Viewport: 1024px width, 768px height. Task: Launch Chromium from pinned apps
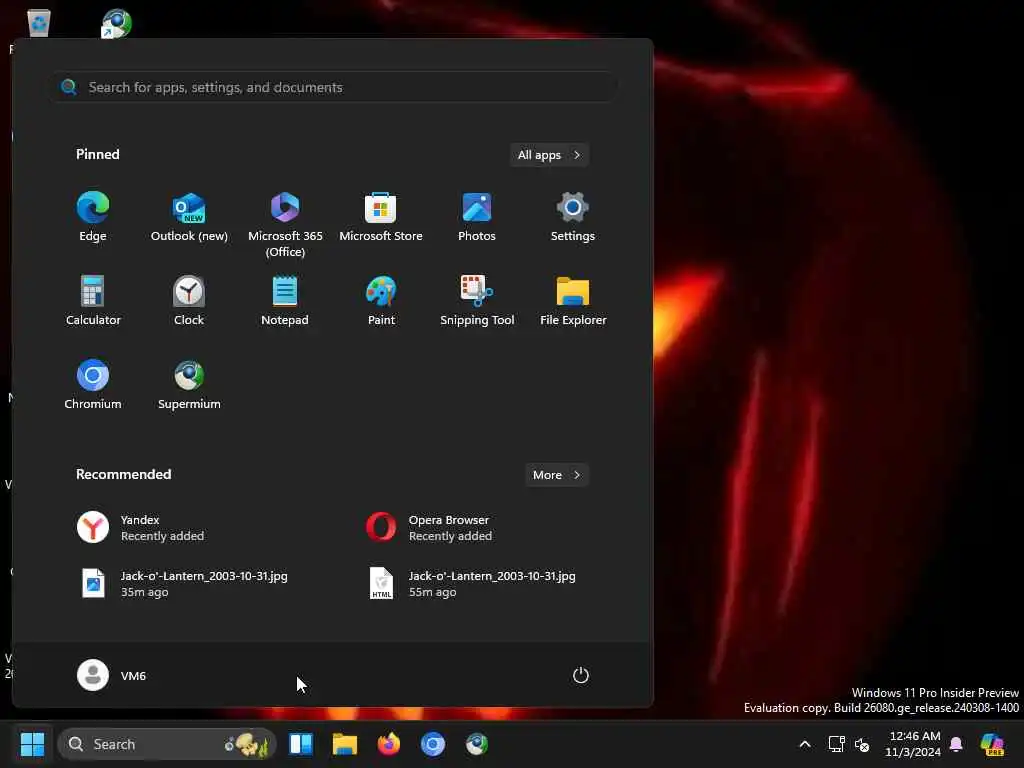[x=93, y=385]
